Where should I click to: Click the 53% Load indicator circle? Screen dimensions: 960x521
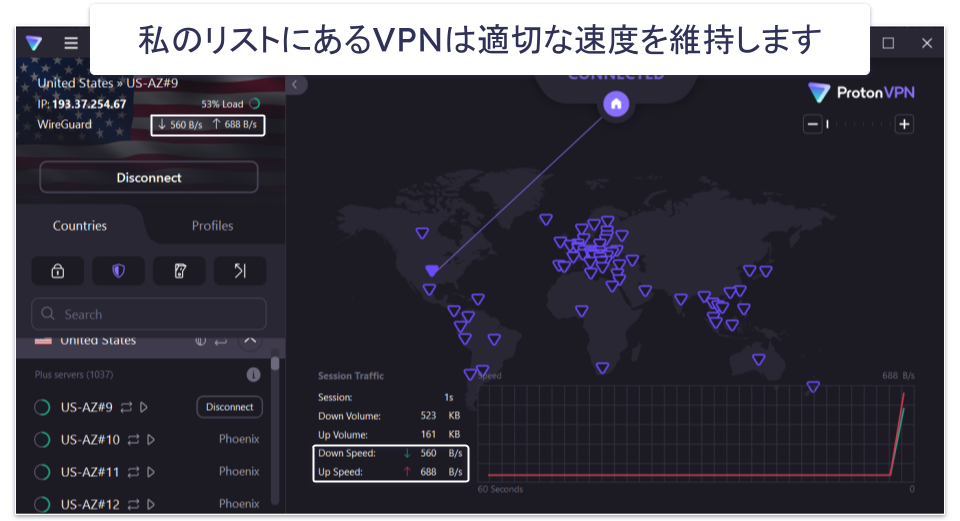pos(255,103)
